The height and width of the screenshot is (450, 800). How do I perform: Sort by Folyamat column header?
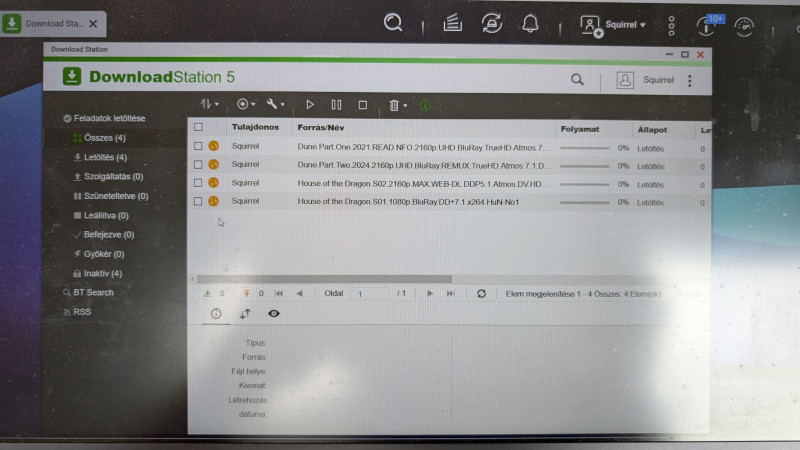point(580,129)
